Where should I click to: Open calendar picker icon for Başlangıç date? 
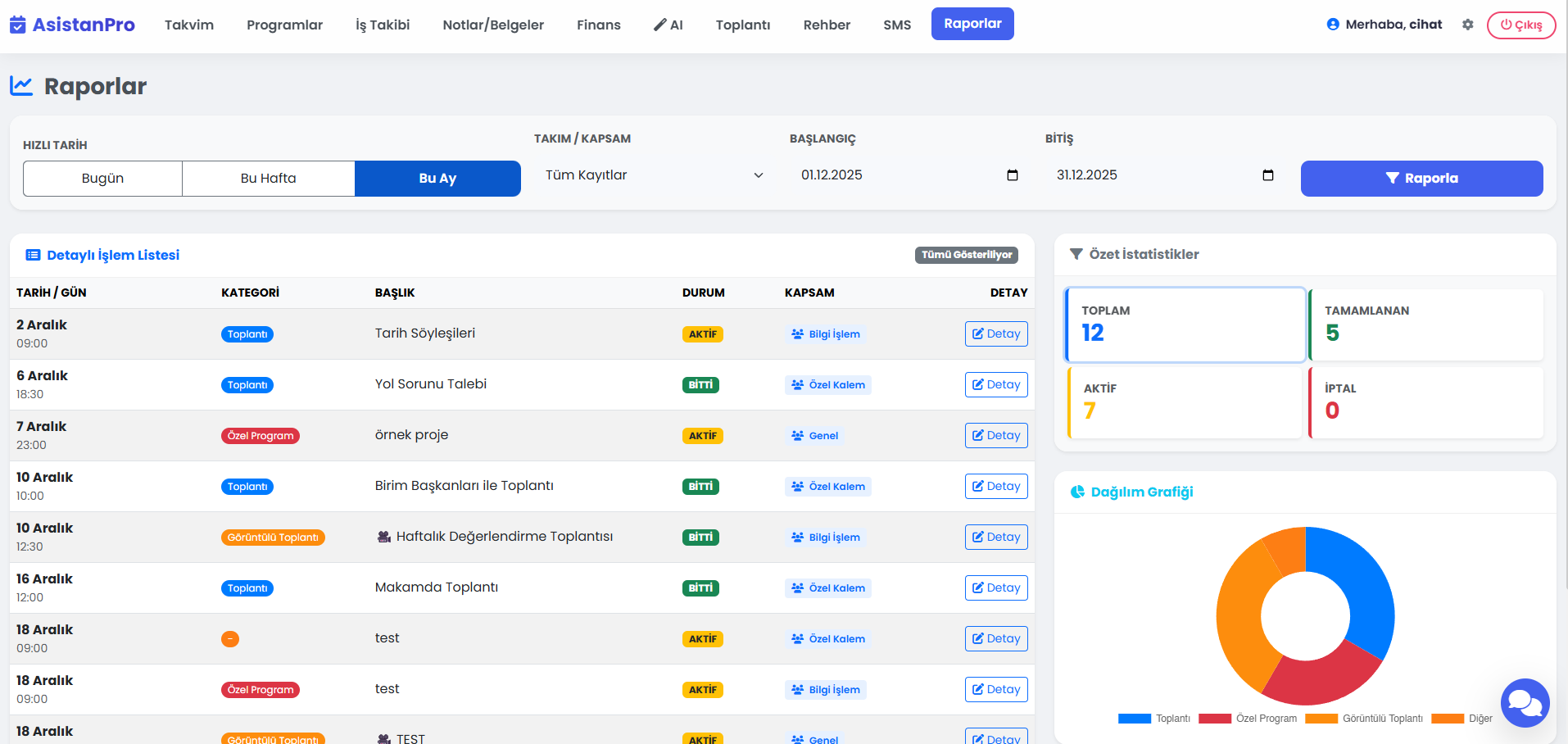pyautogui.click(x=1012, y=175)
